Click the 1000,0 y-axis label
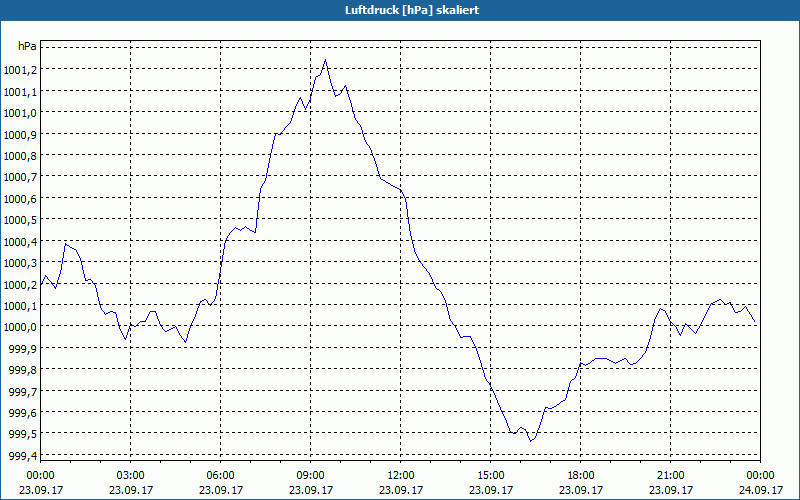The image size is (800, 500). [20, 328]
